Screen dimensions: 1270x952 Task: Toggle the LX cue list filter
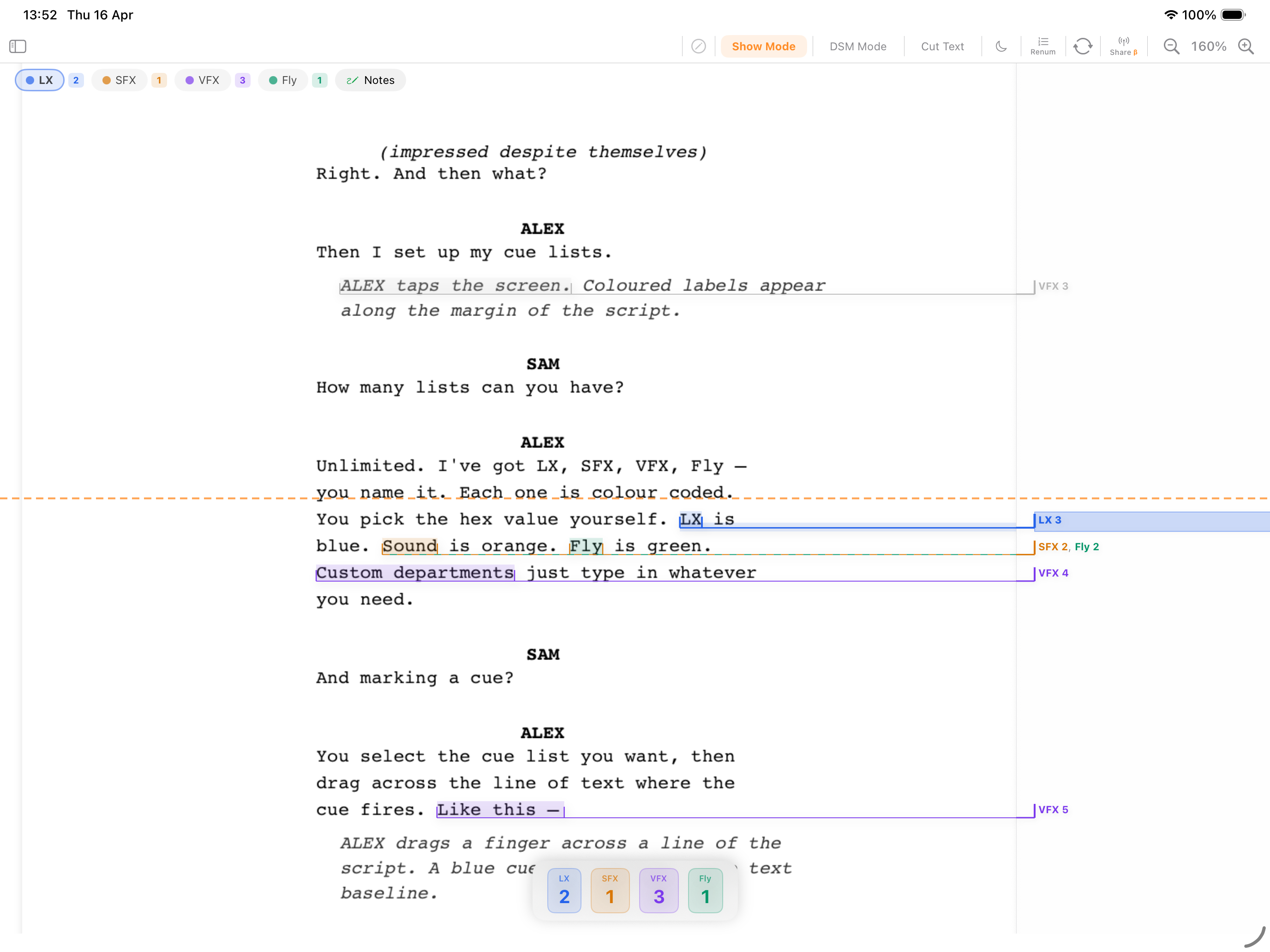point(40,80)
